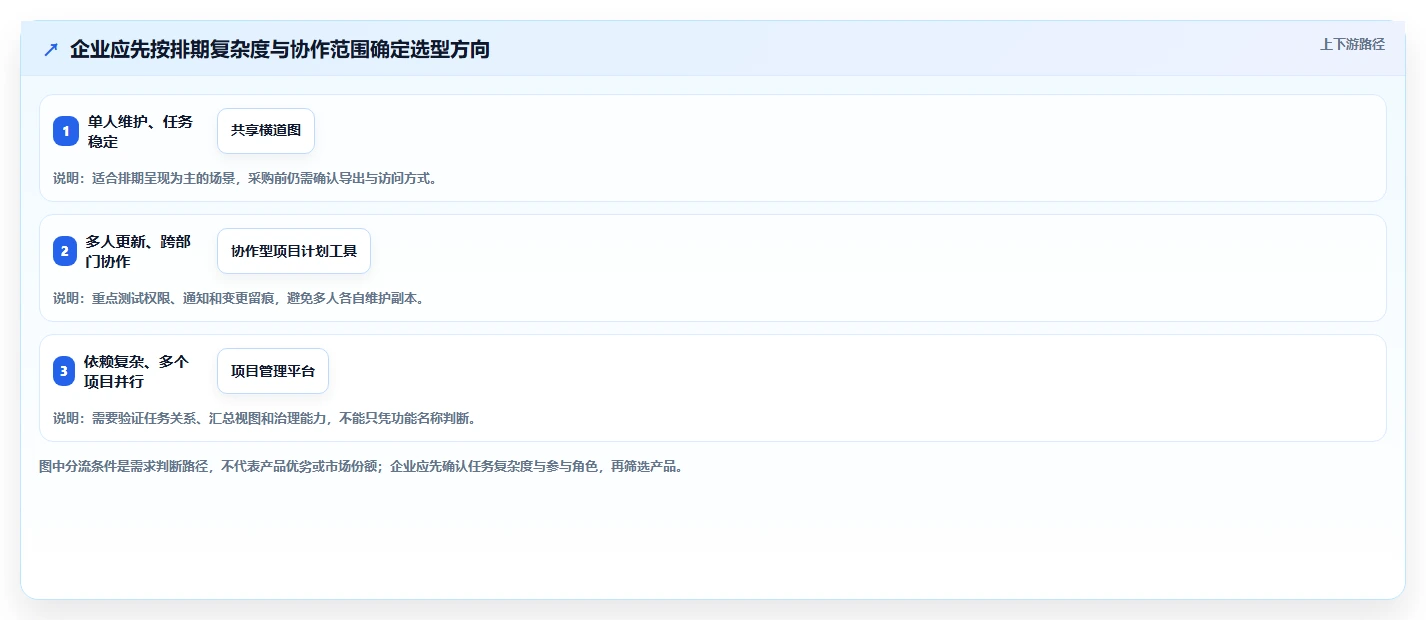Click the note about 采购前仍需确认导出与访问方式
1426x620 pixels.
(x=245, y=178)
